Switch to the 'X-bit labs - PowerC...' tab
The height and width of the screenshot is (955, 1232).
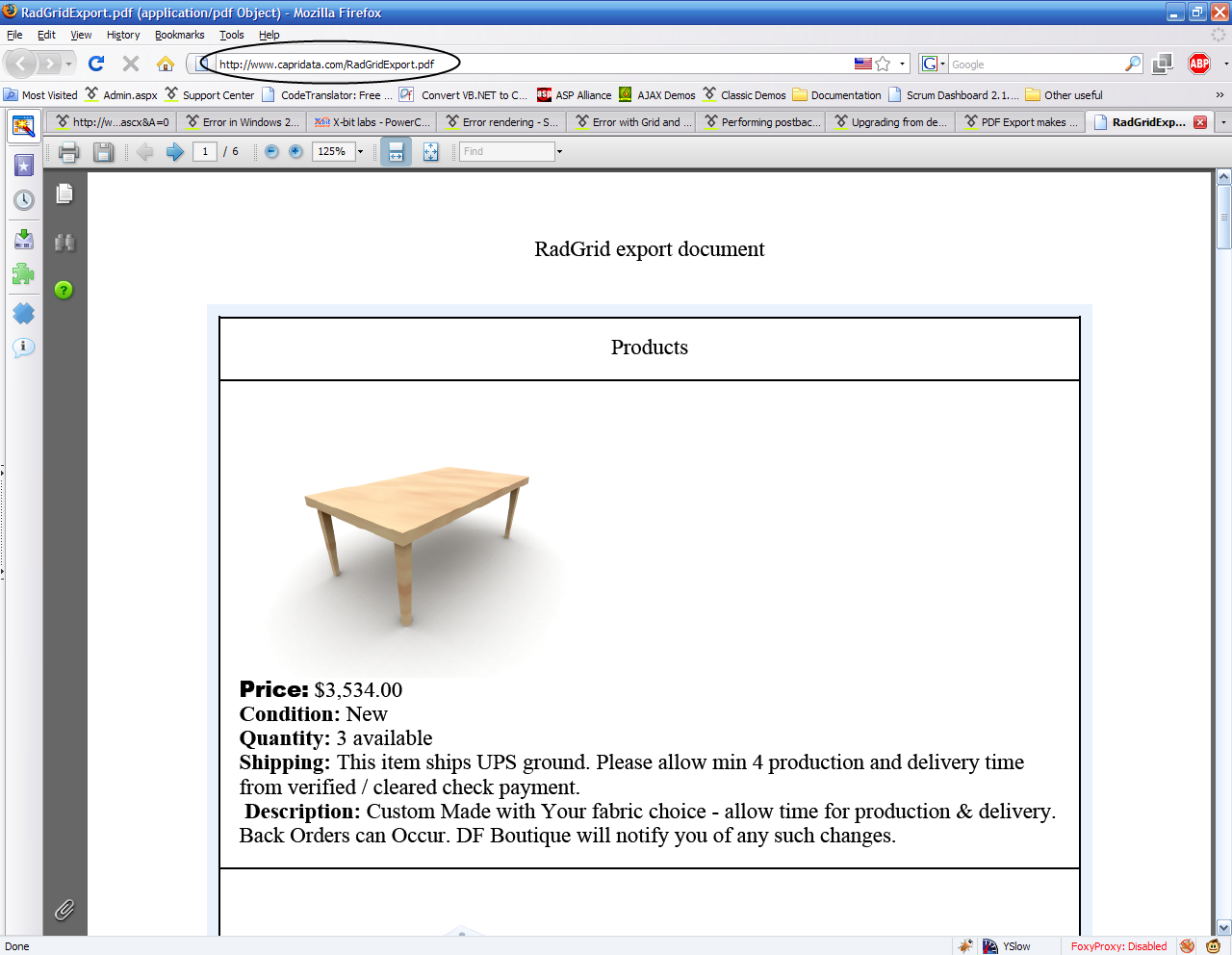pos(372,122)
